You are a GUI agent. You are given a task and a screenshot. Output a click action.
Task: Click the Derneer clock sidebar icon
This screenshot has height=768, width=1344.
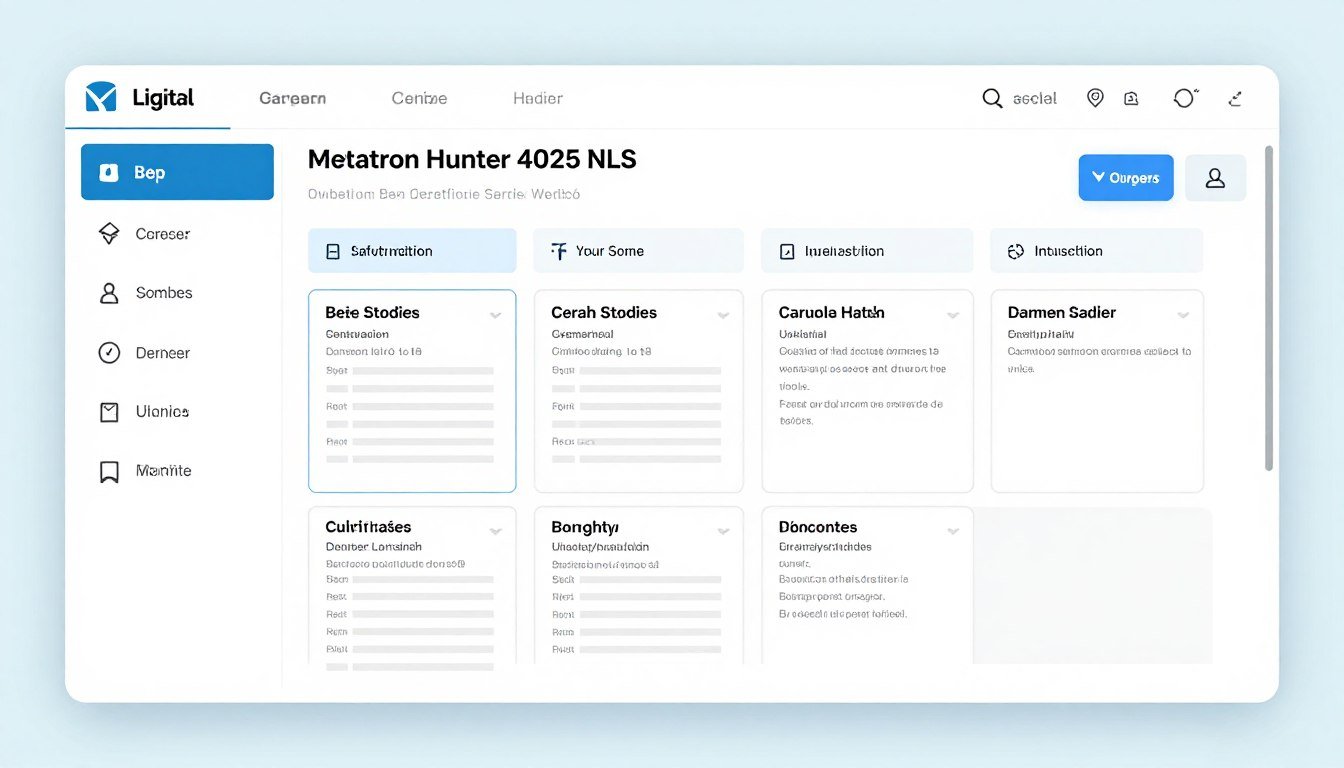[109, 352]
